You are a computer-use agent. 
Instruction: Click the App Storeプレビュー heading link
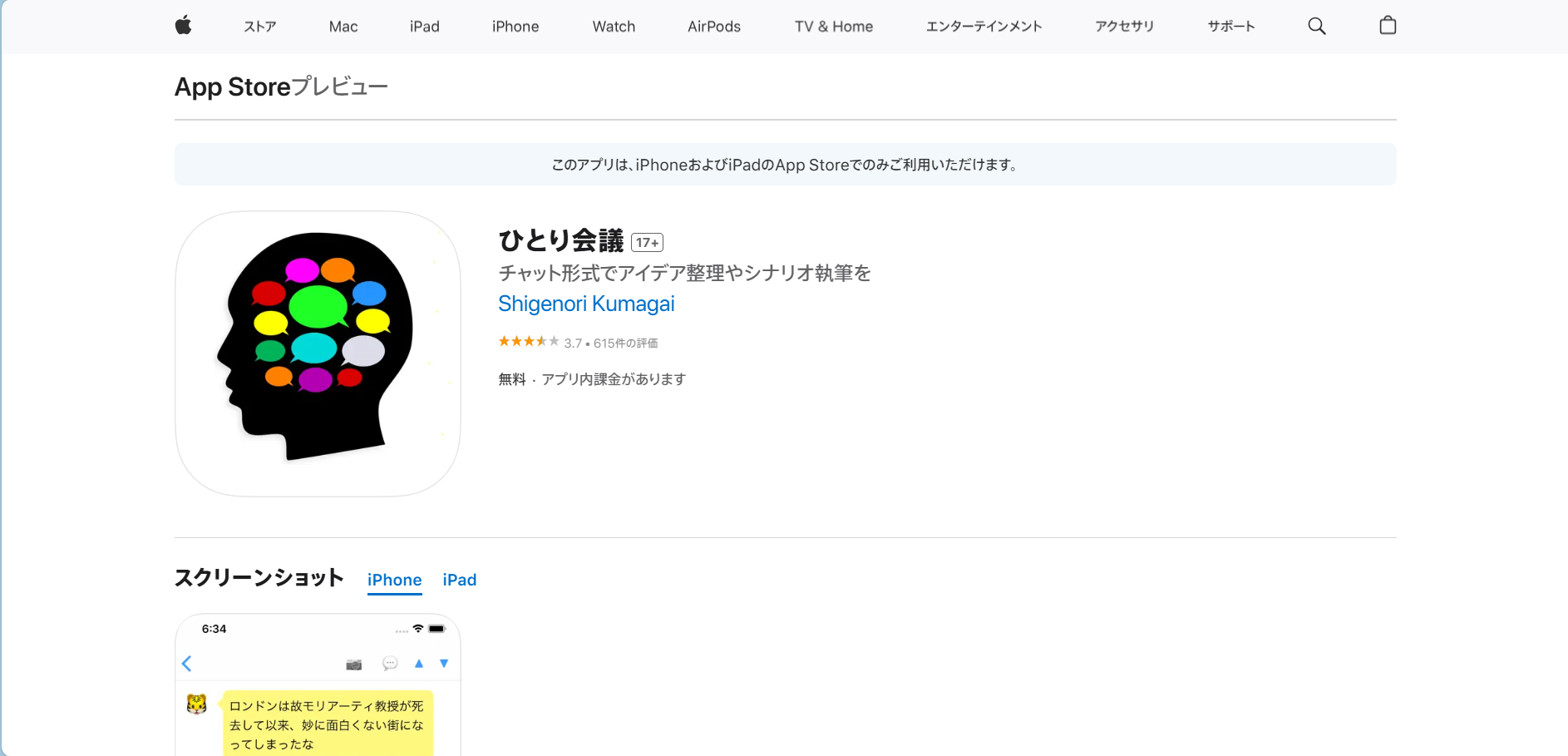tap(281, 86)
